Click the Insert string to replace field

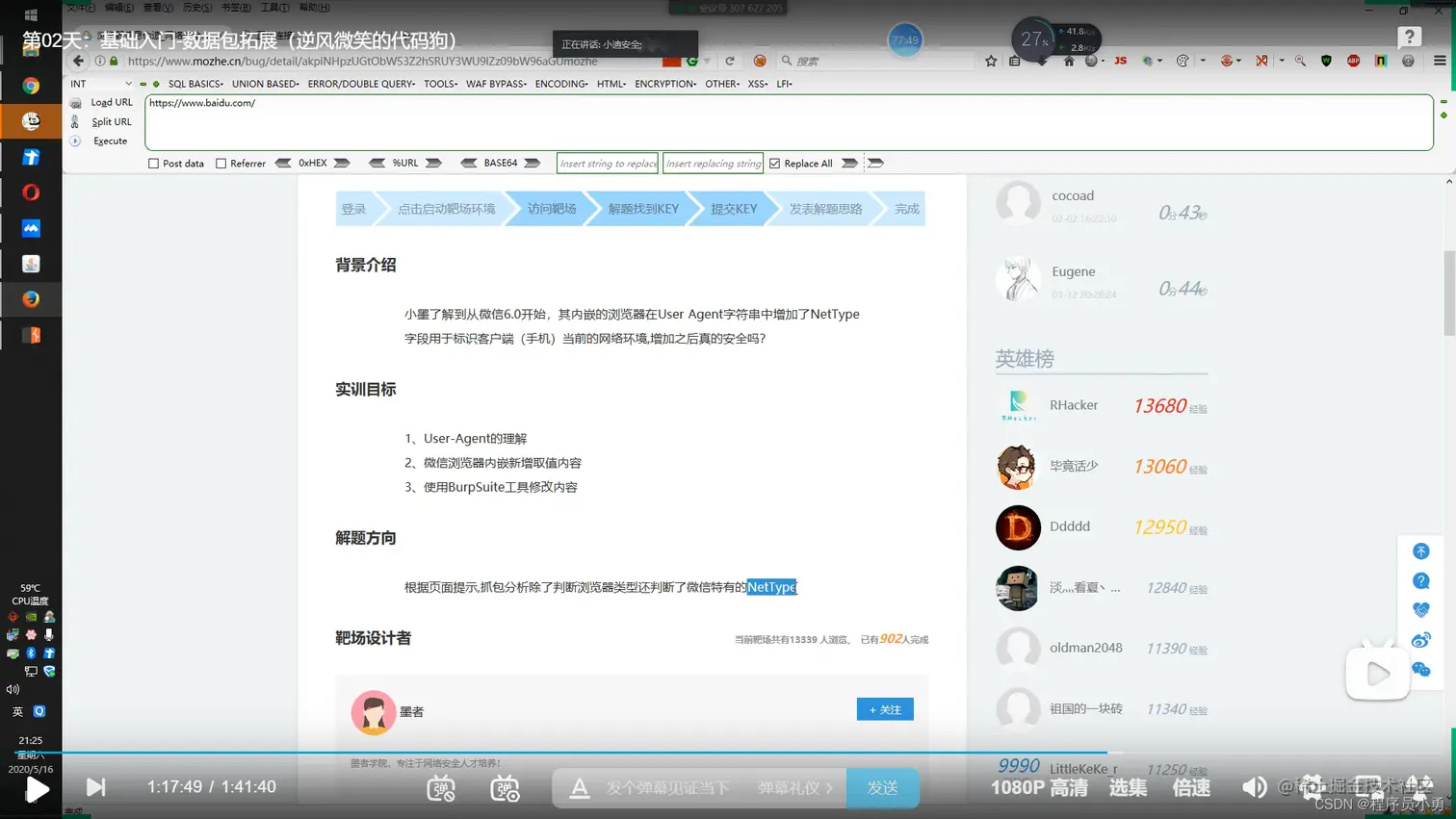pyautogui.click(x=608, y=164)
